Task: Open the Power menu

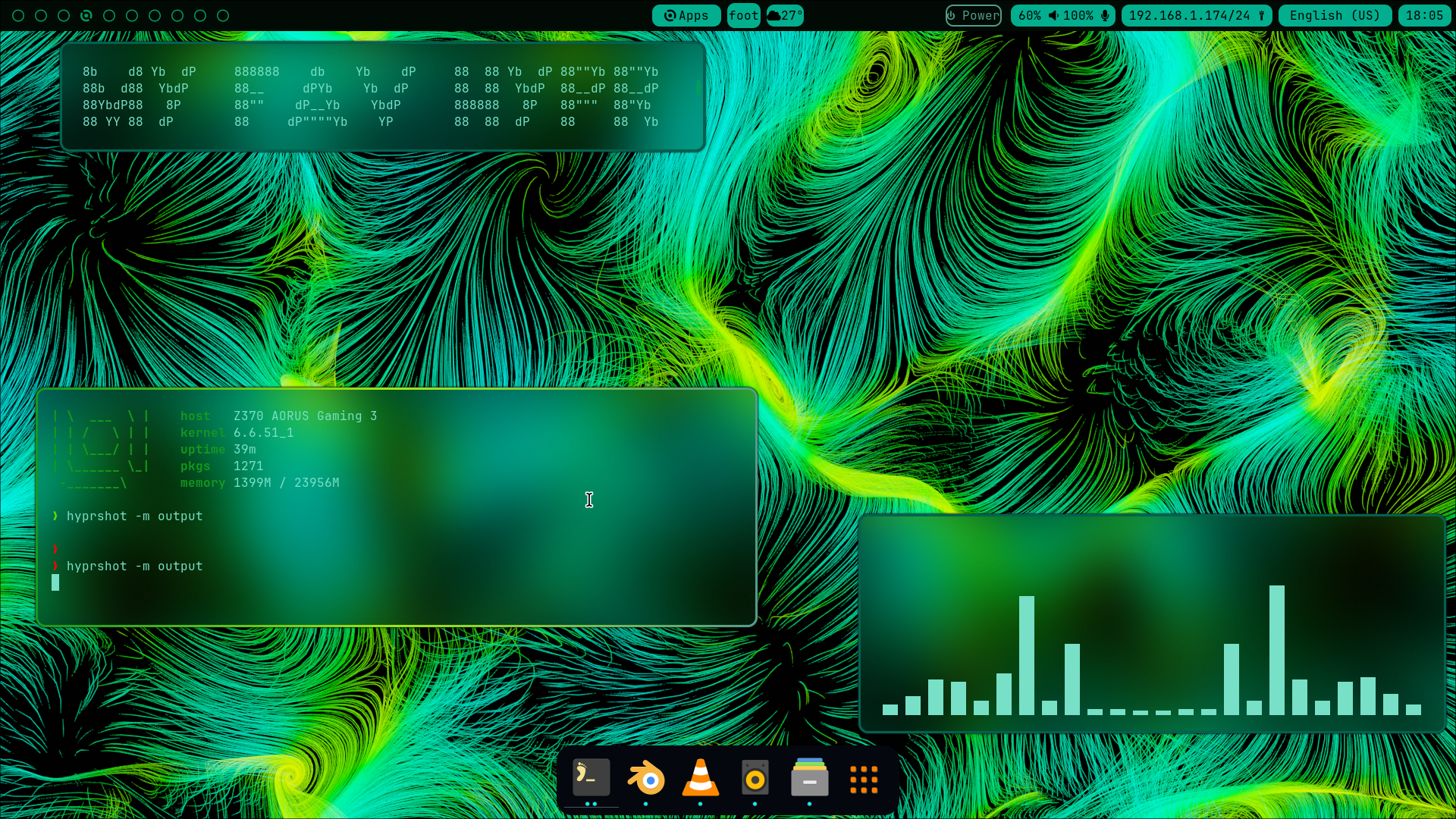Action: tap(974, 15)
